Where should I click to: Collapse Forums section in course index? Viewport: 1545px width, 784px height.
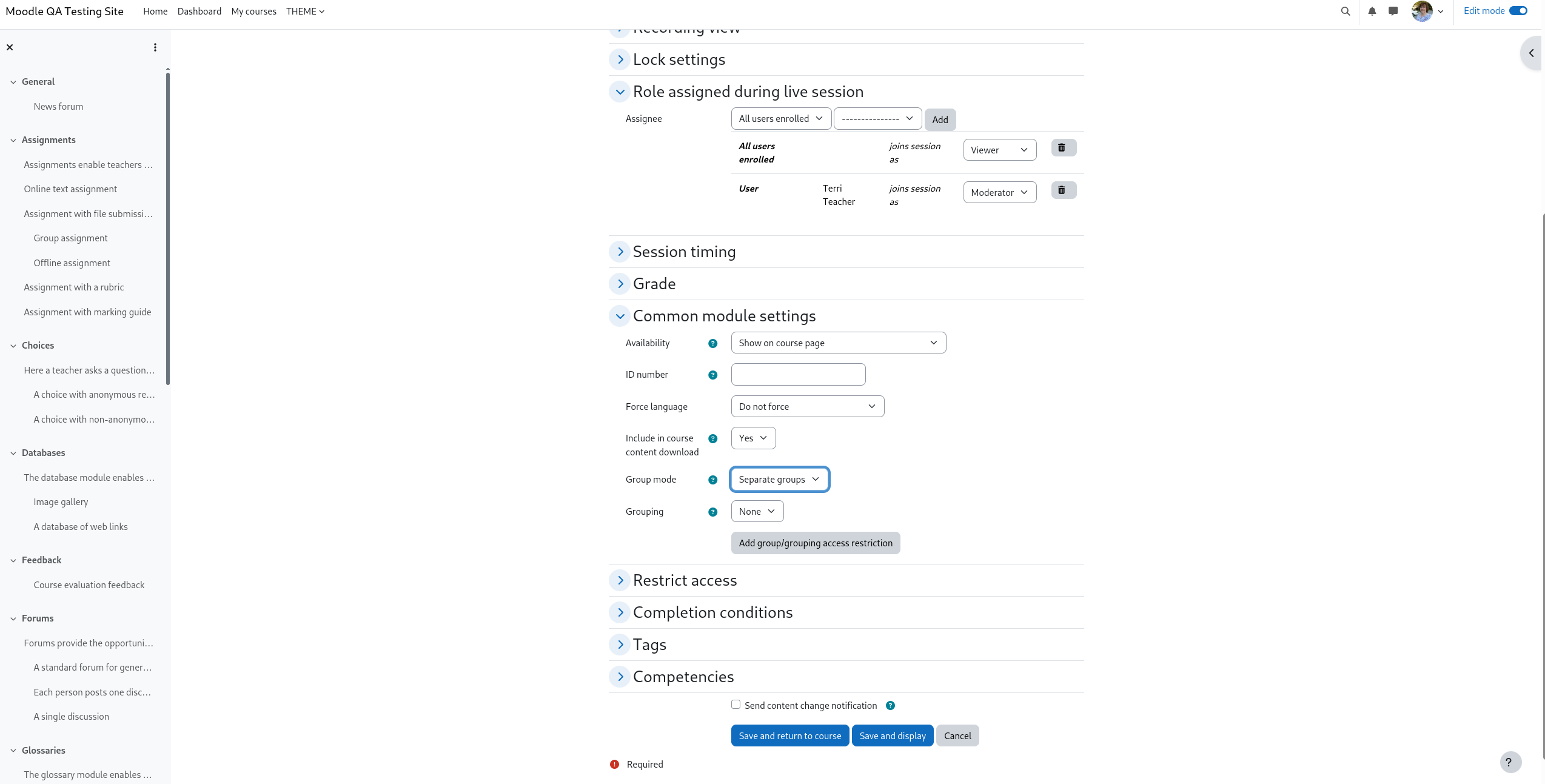[x=13, y=619]
